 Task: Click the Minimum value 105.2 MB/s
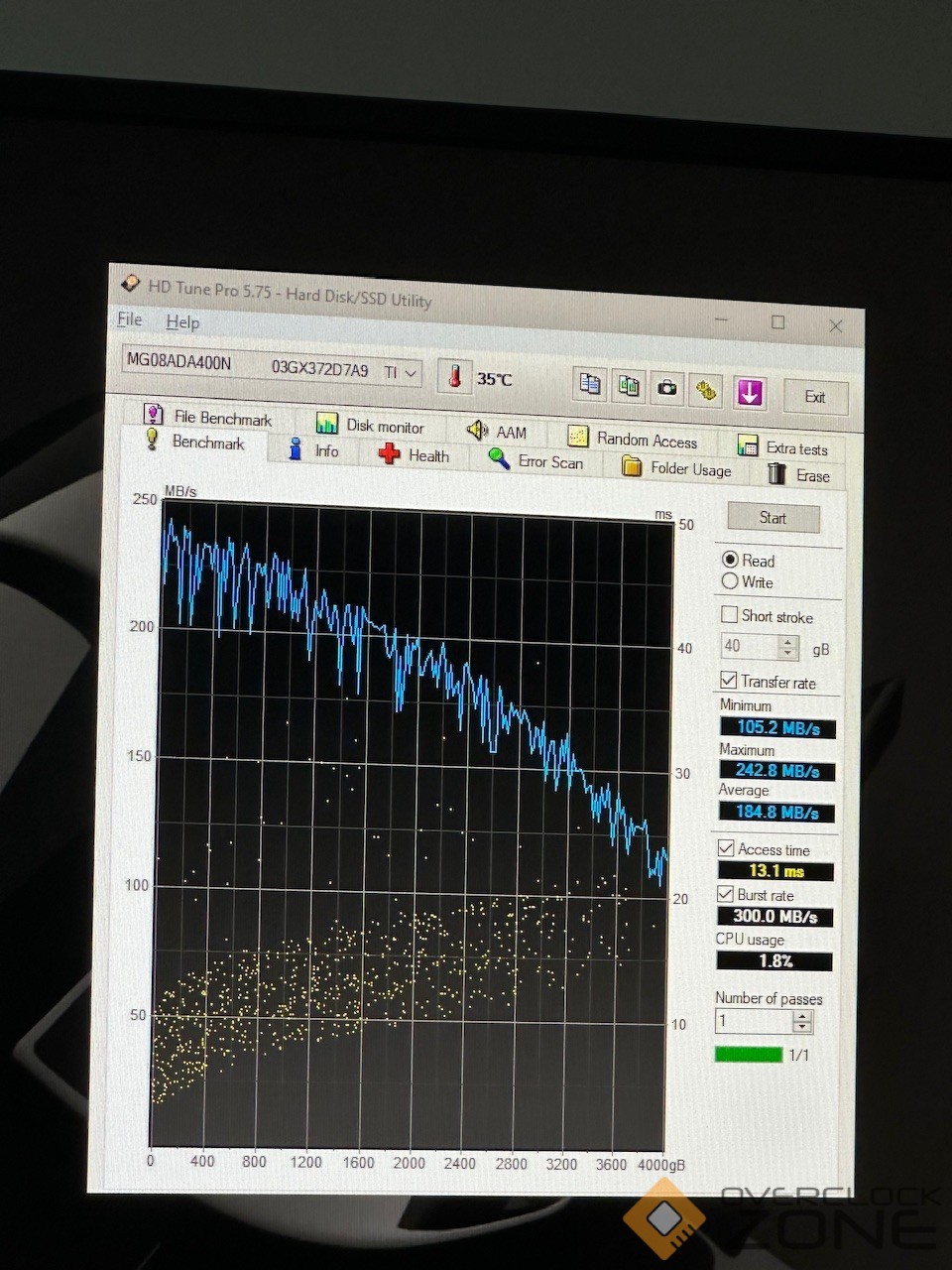777,727
